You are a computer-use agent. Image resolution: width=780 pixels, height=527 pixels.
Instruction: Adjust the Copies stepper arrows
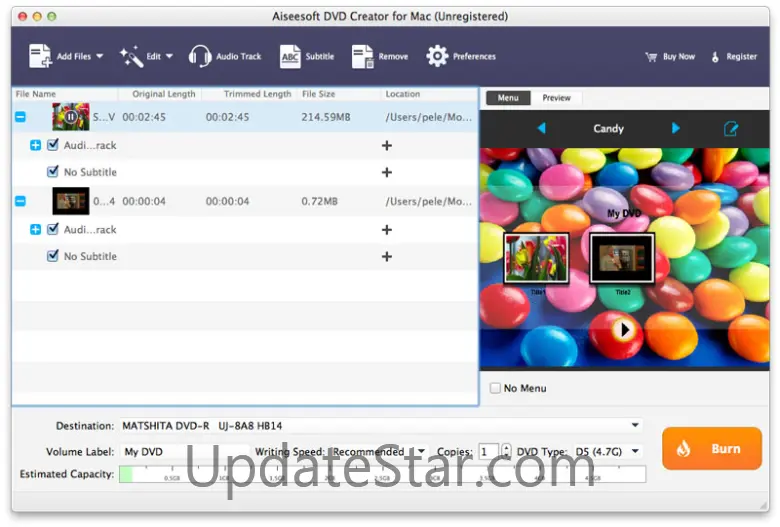pos(506,451)
